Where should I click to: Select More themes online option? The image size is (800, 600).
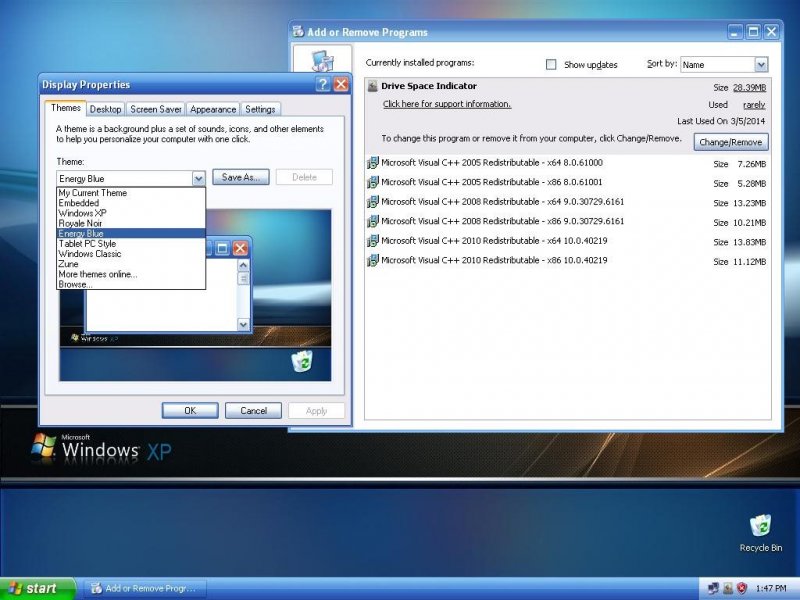pyautogui.click(x=131, y=274)
